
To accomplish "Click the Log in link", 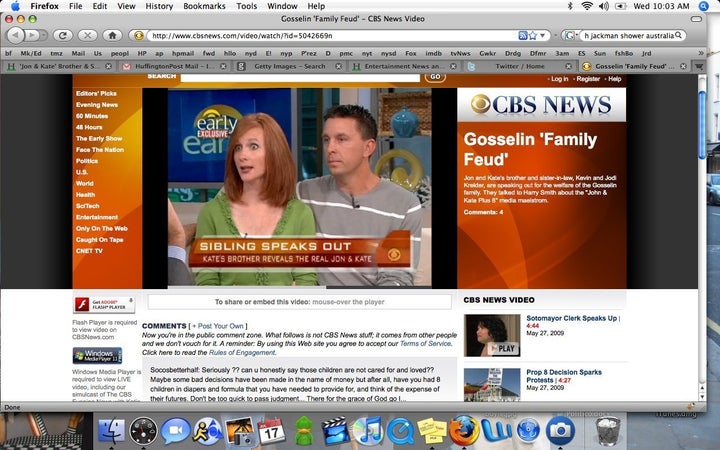I will tap(559, 79).
